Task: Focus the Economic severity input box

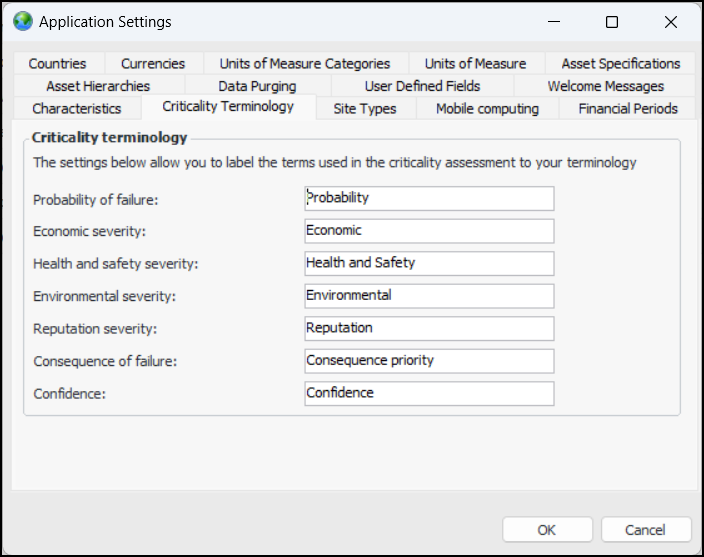Action: pyautogui.click(x=429, y=231)
